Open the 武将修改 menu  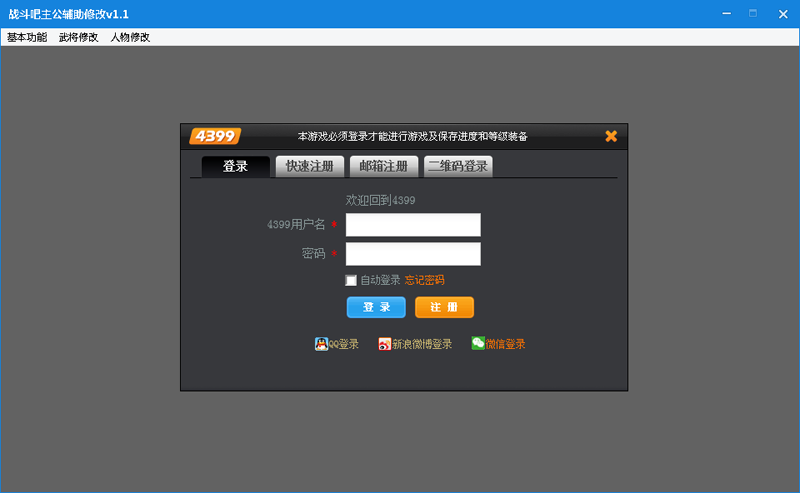click(79, 37)
